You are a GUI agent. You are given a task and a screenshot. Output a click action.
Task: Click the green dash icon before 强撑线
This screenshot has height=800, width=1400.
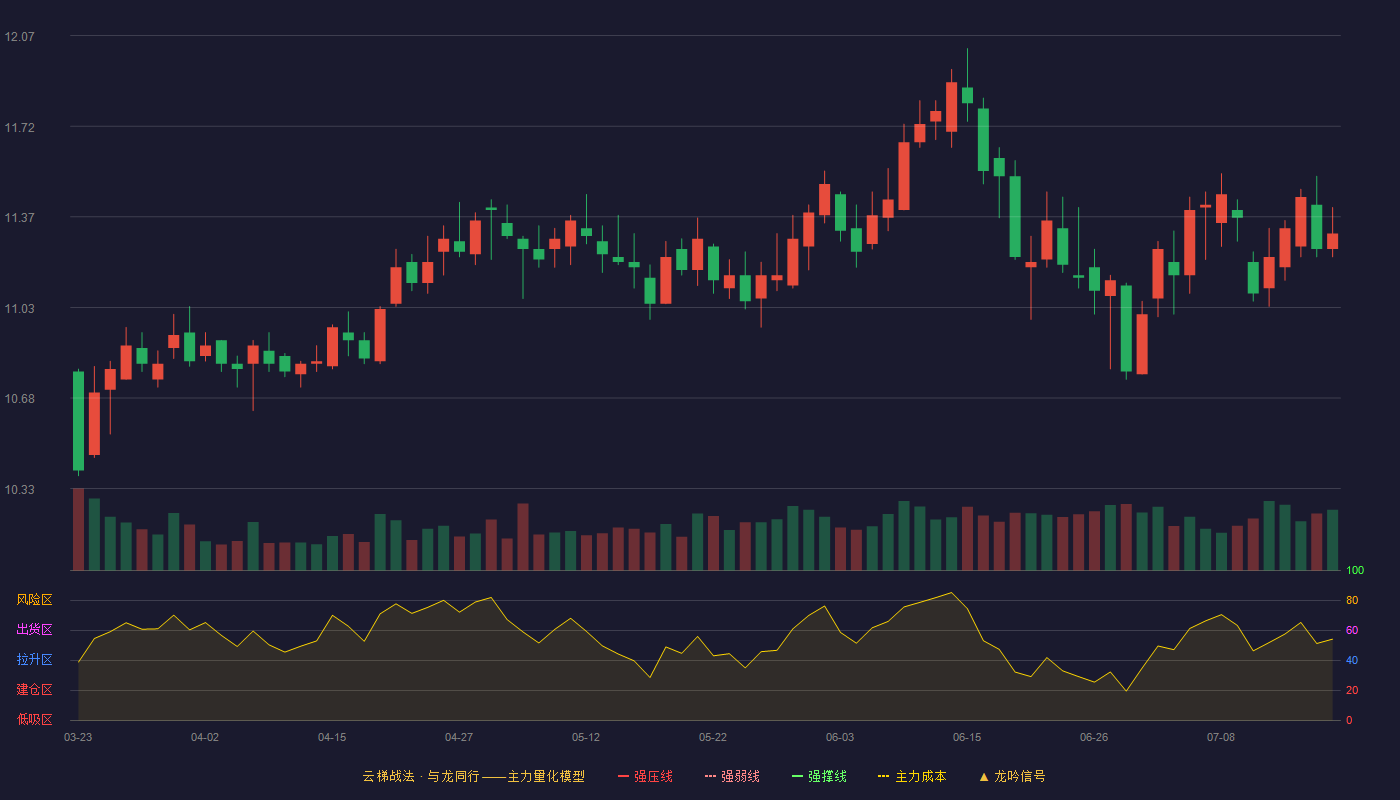point(798,776)
